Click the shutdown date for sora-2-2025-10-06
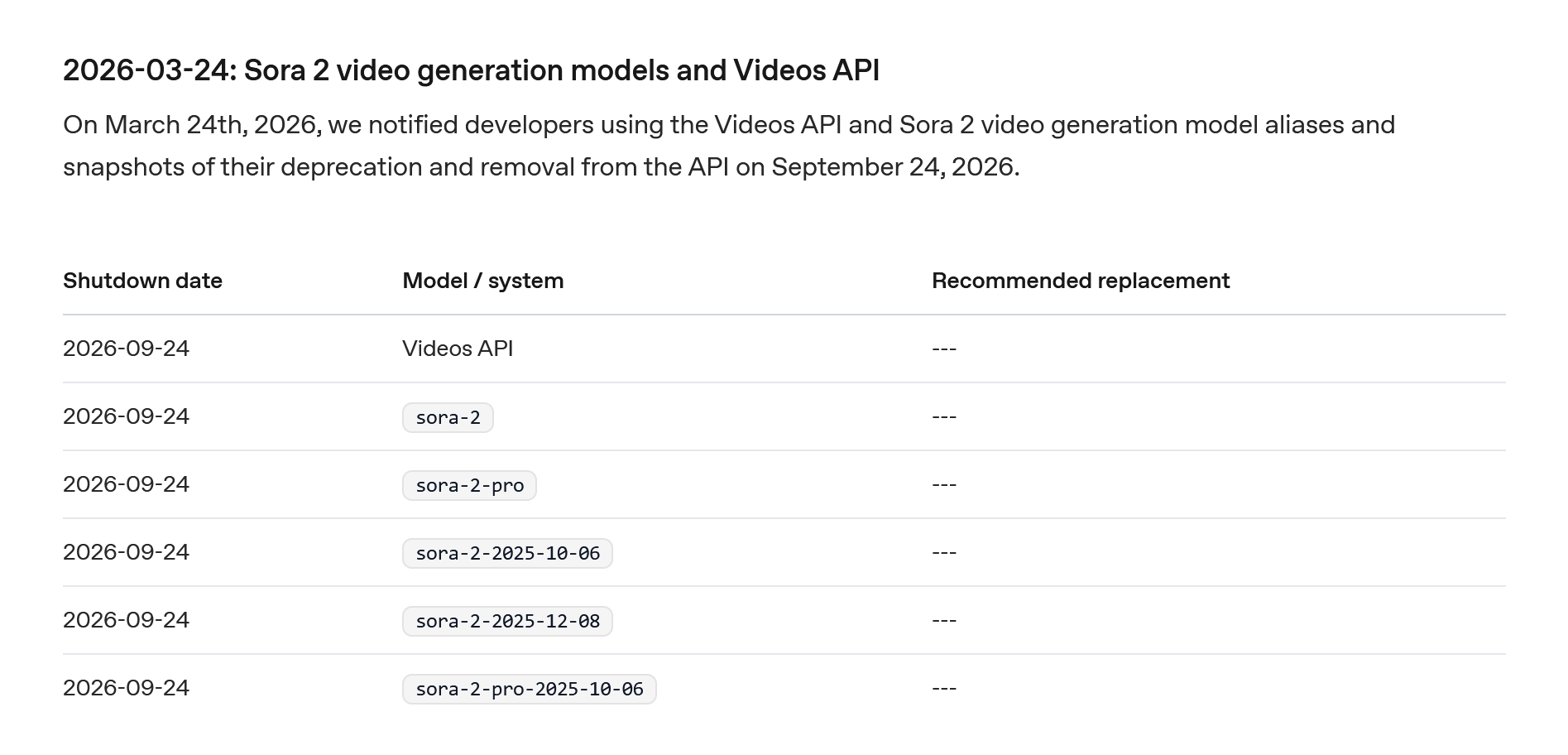1568x755 pixels. pyautogui.click(x=126, y=552)
